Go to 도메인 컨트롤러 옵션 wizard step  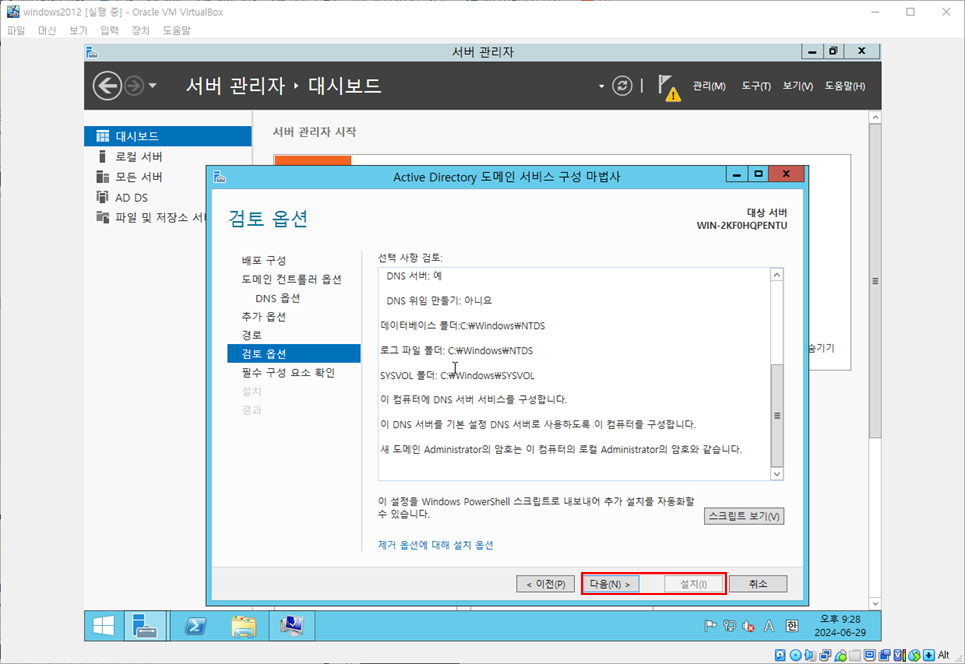[x=291, y=279]
